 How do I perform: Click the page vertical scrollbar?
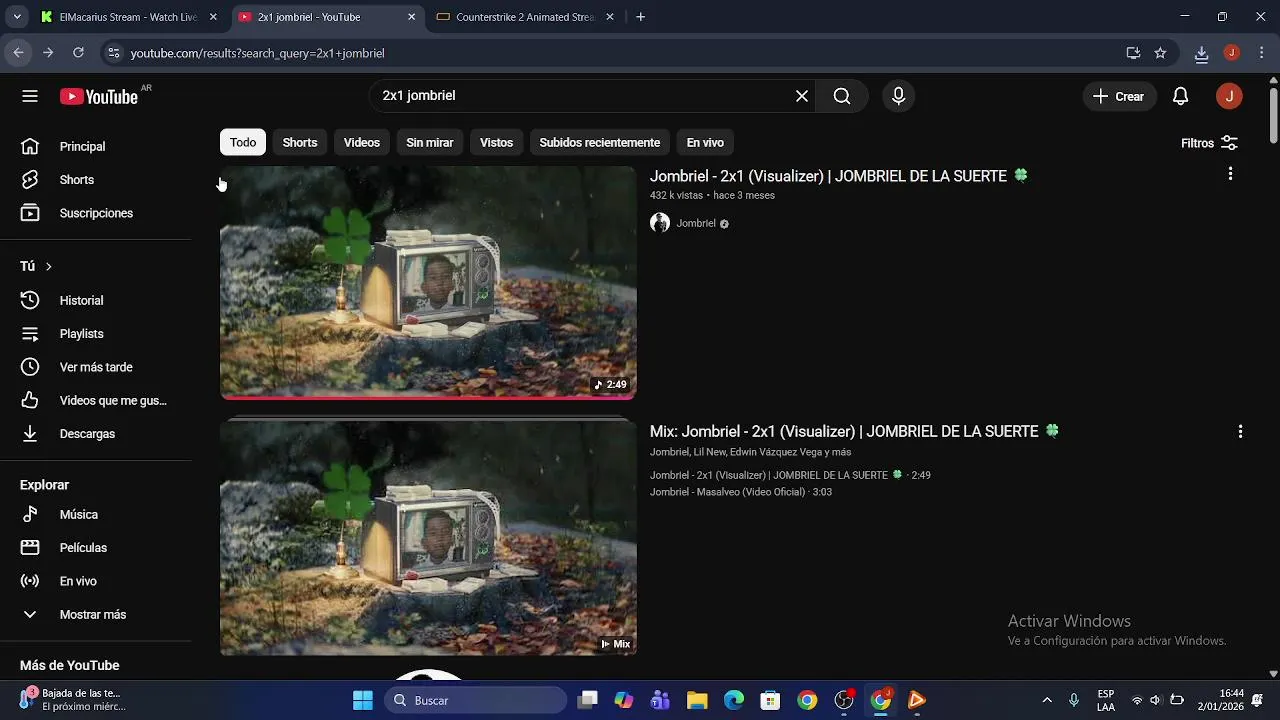coord(1273,115)
